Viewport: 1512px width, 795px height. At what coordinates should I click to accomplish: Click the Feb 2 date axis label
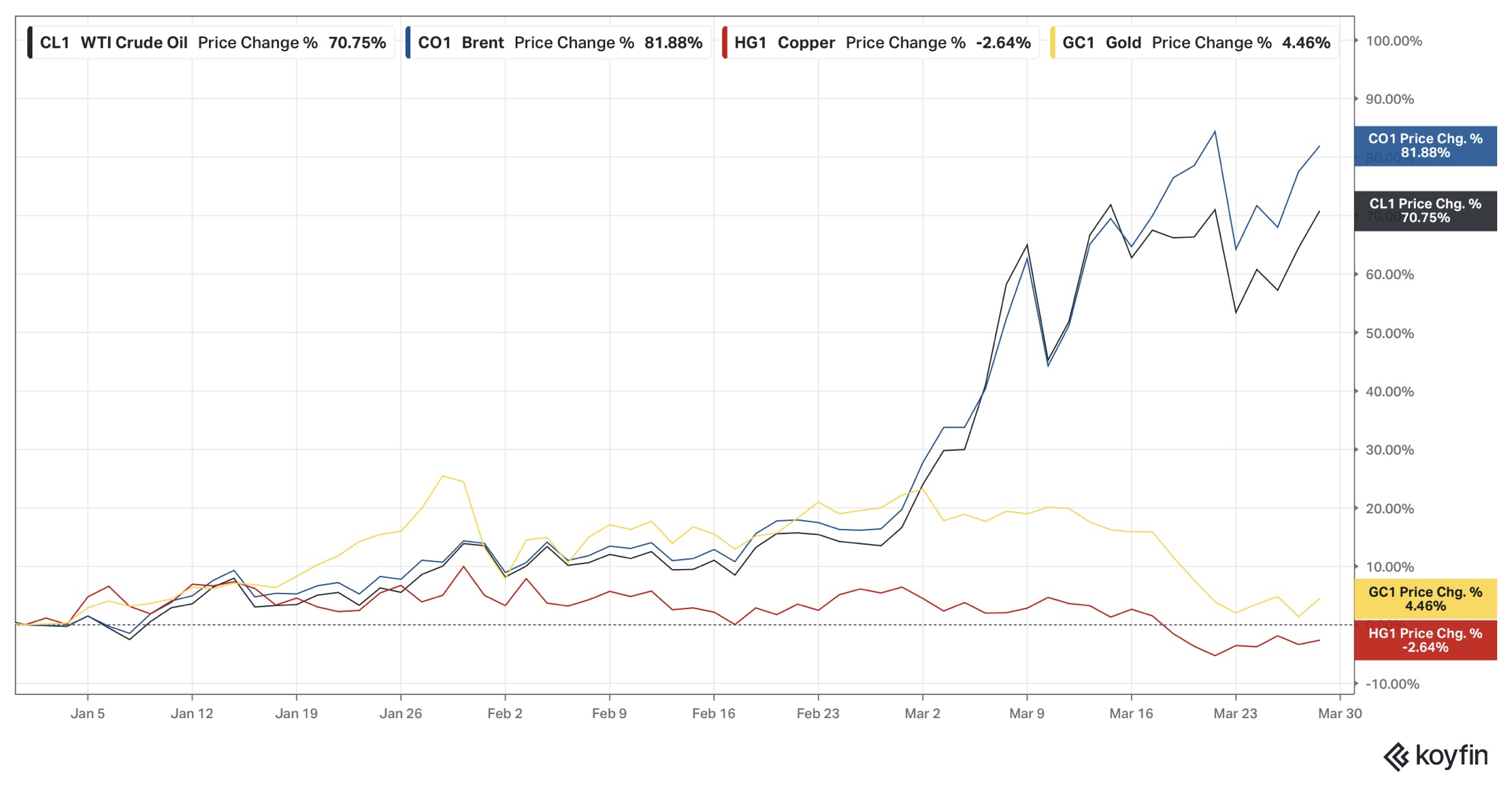point(504,713)
